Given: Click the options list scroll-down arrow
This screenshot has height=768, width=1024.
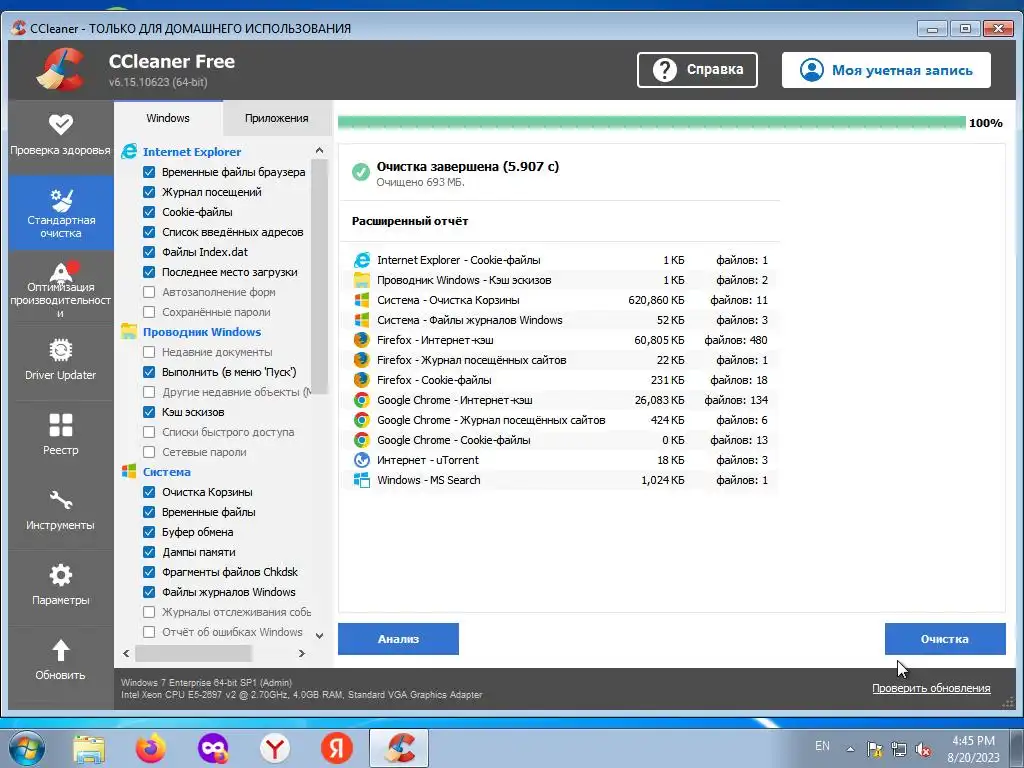Looking at the screenshot, I should click(x=319, y=635).
